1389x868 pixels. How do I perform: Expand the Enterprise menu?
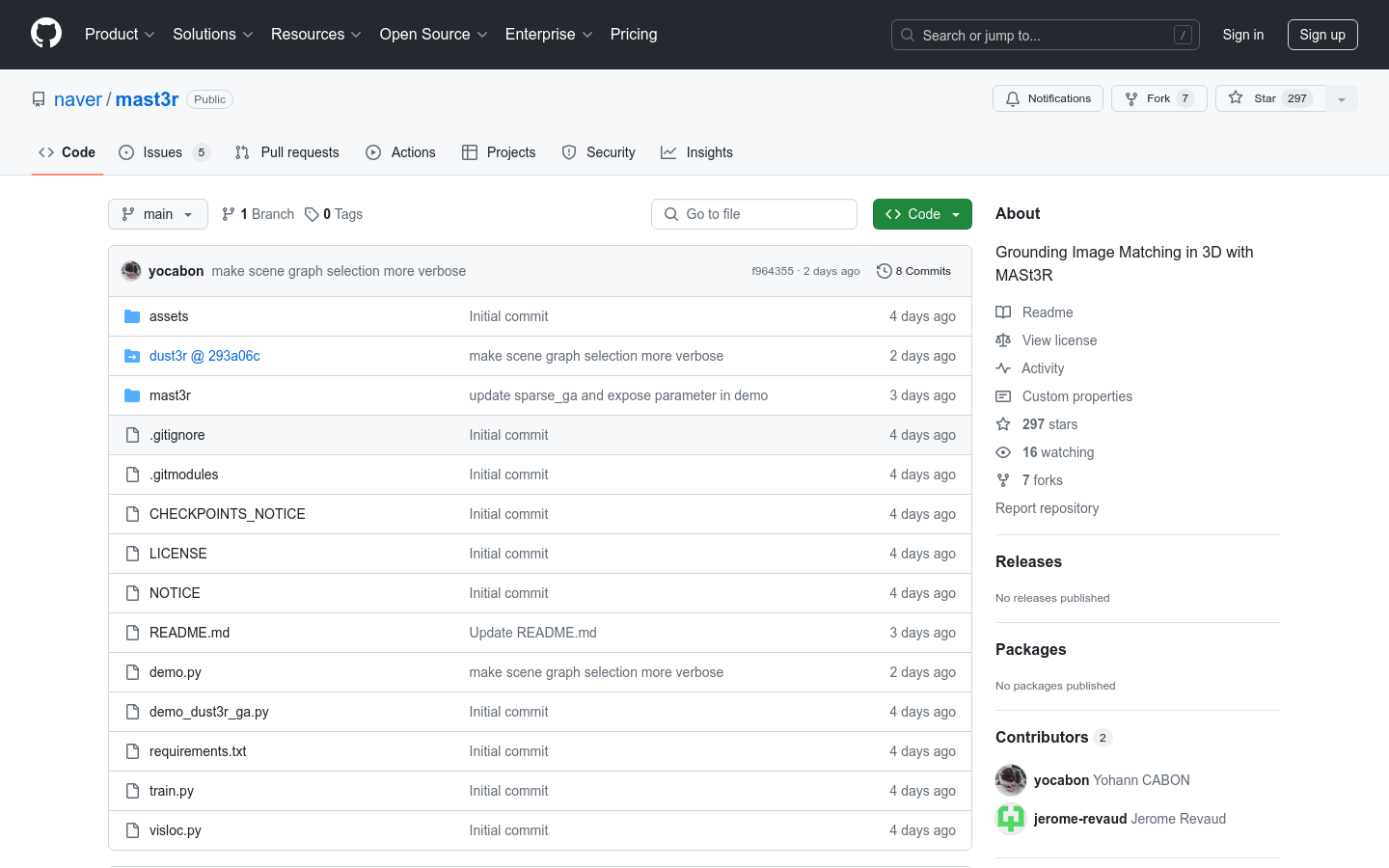[549, 34]
